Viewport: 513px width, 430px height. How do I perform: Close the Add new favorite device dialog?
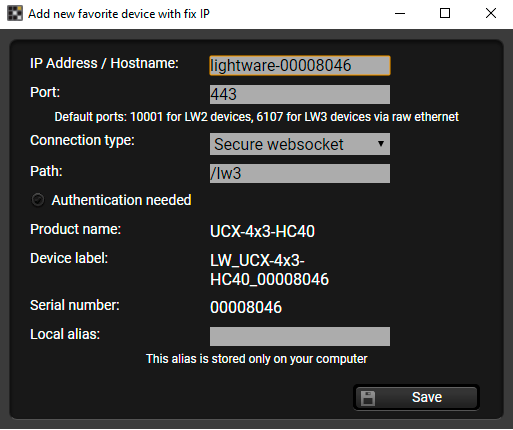click(x=491, y=14)
